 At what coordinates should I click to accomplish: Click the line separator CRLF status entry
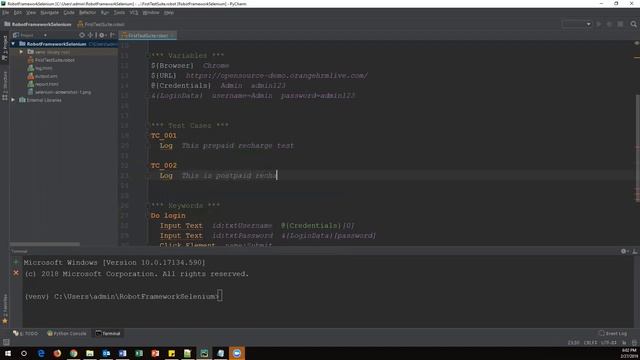[590, 342]
